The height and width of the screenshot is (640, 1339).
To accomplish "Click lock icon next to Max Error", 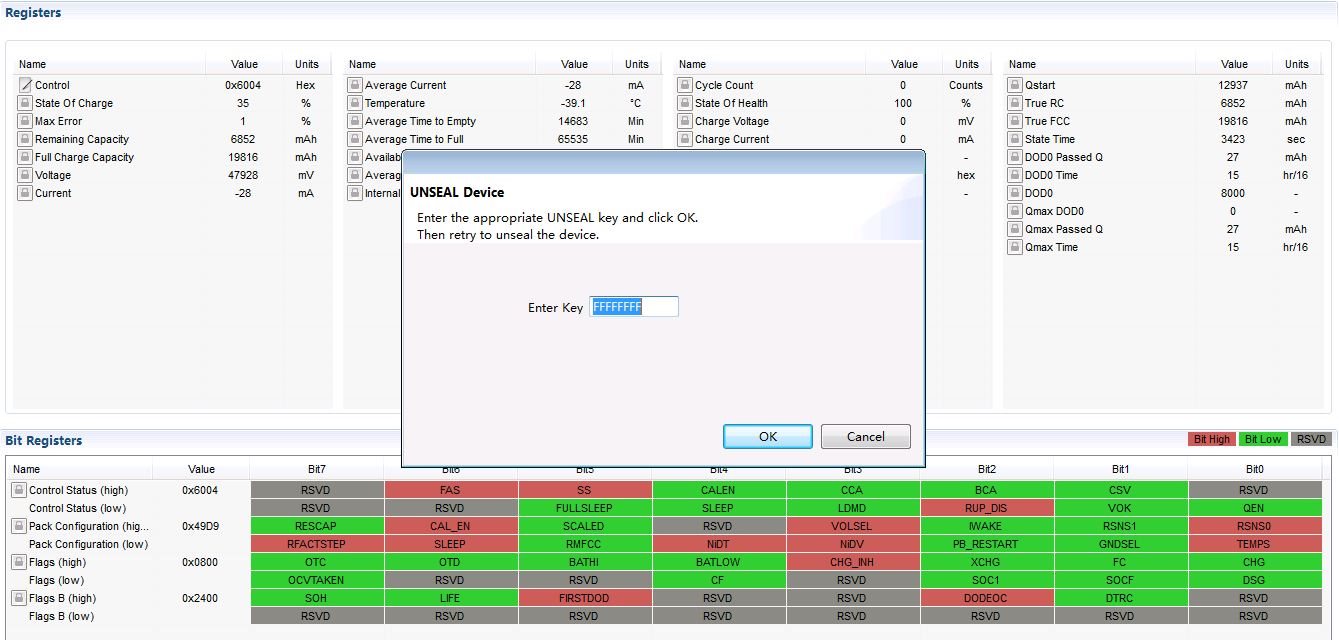I will pyautogui.click(x=25, y=121).
